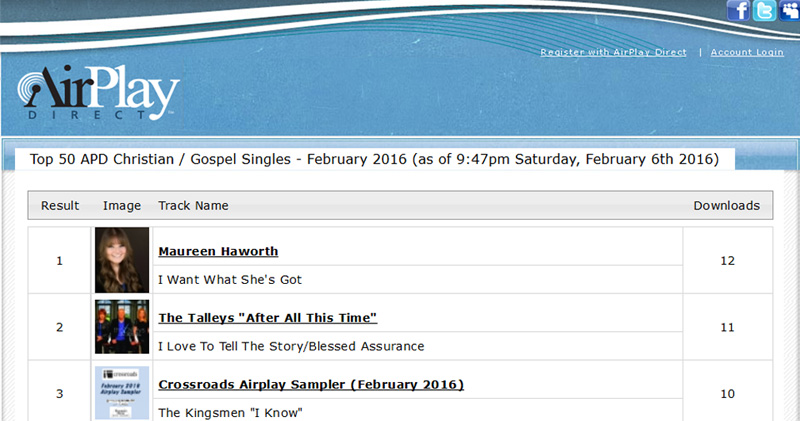Click rank number 3 cell

pos(60,391)
